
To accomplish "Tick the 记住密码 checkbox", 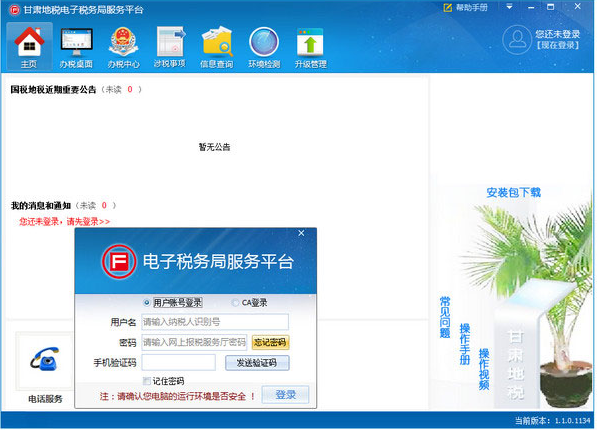I will tap(147, 381).
